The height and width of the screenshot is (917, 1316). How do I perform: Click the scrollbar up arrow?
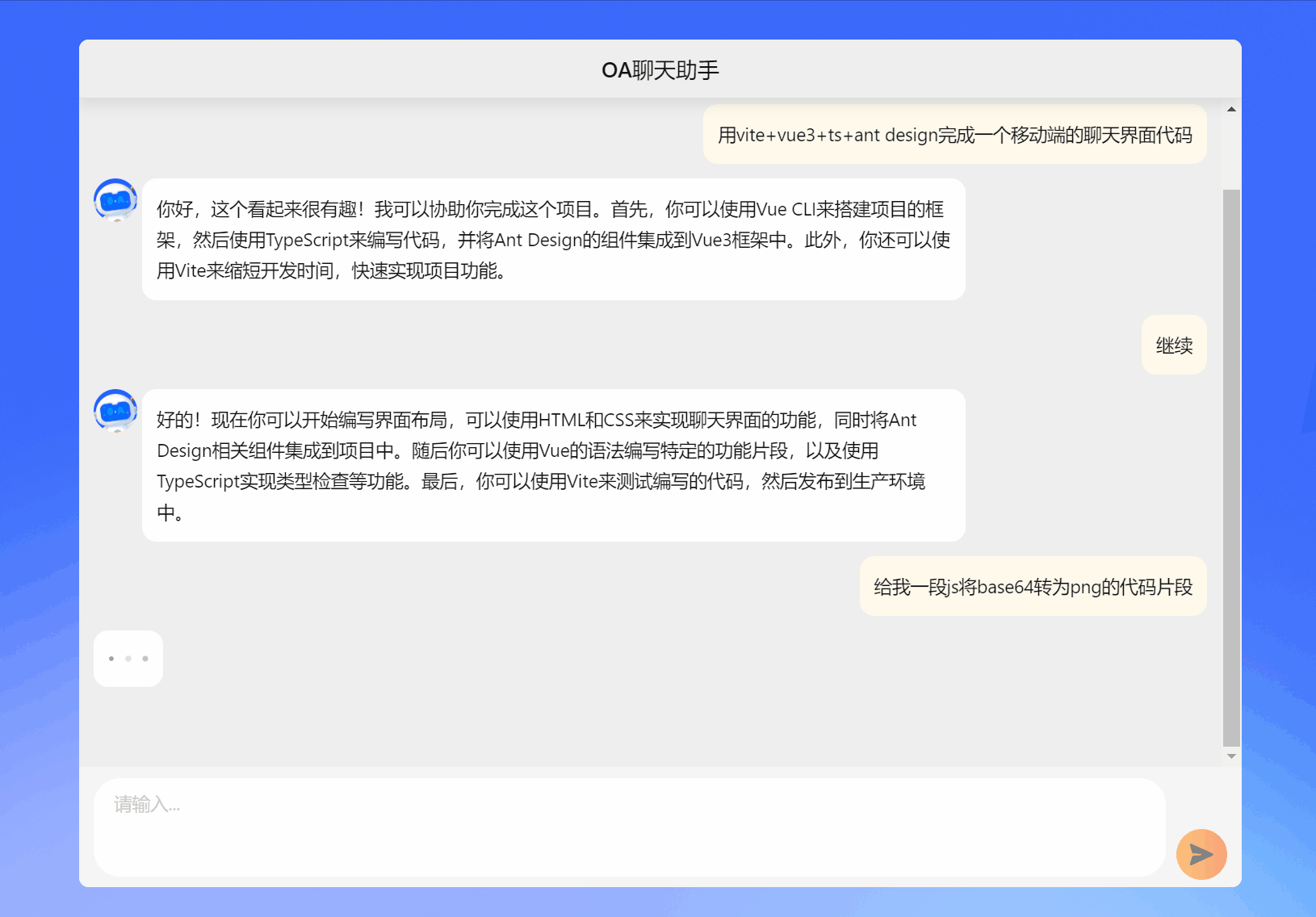click(1231, 107)
